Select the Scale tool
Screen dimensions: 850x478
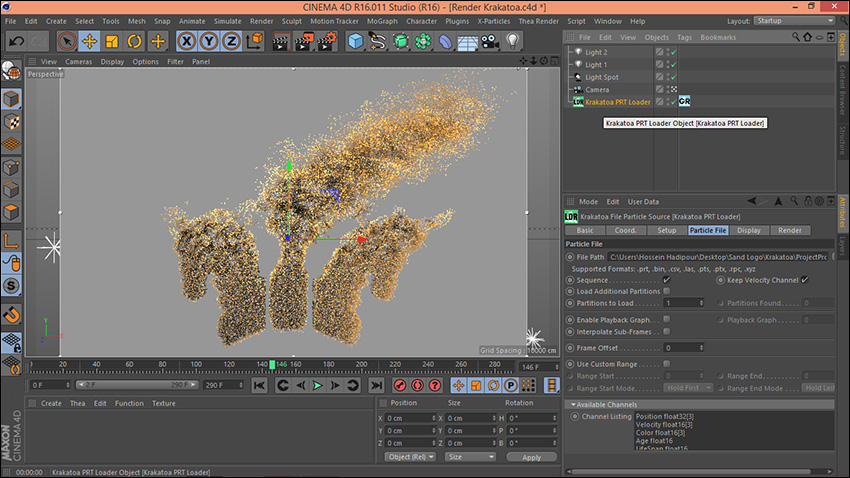click(x=112, y=41)
